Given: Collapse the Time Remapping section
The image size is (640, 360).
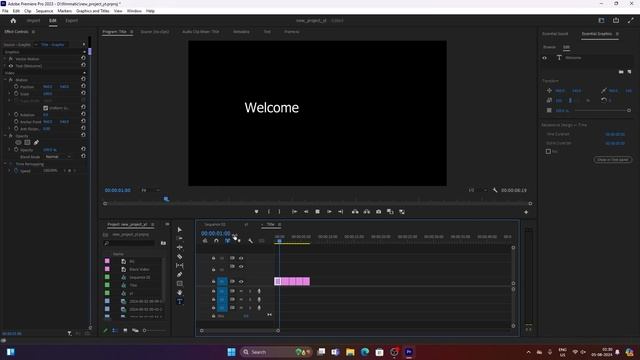Looking at the screenshot, I should tap(5, 164).
